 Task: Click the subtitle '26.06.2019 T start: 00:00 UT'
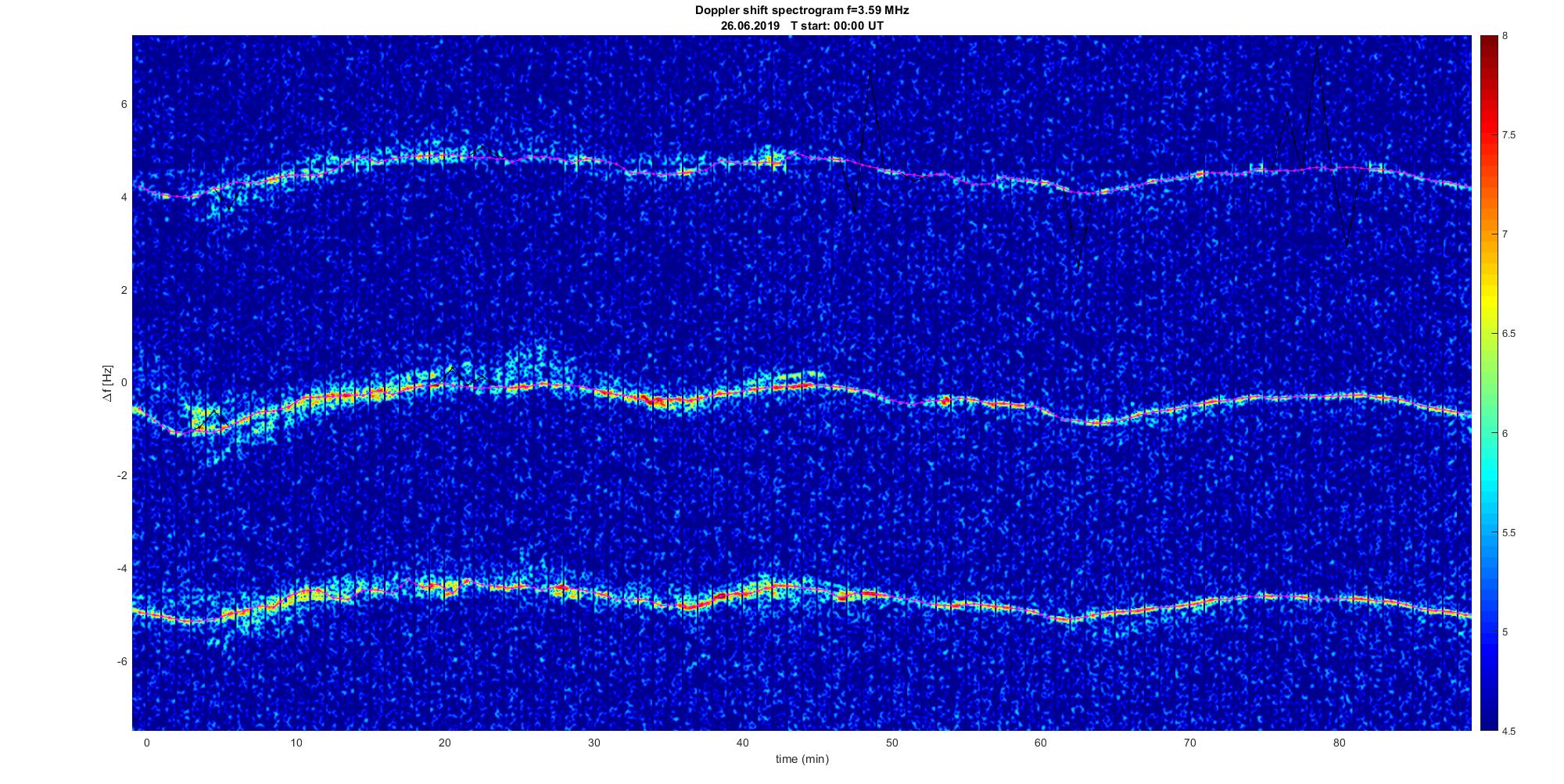[x=802, y=26]
